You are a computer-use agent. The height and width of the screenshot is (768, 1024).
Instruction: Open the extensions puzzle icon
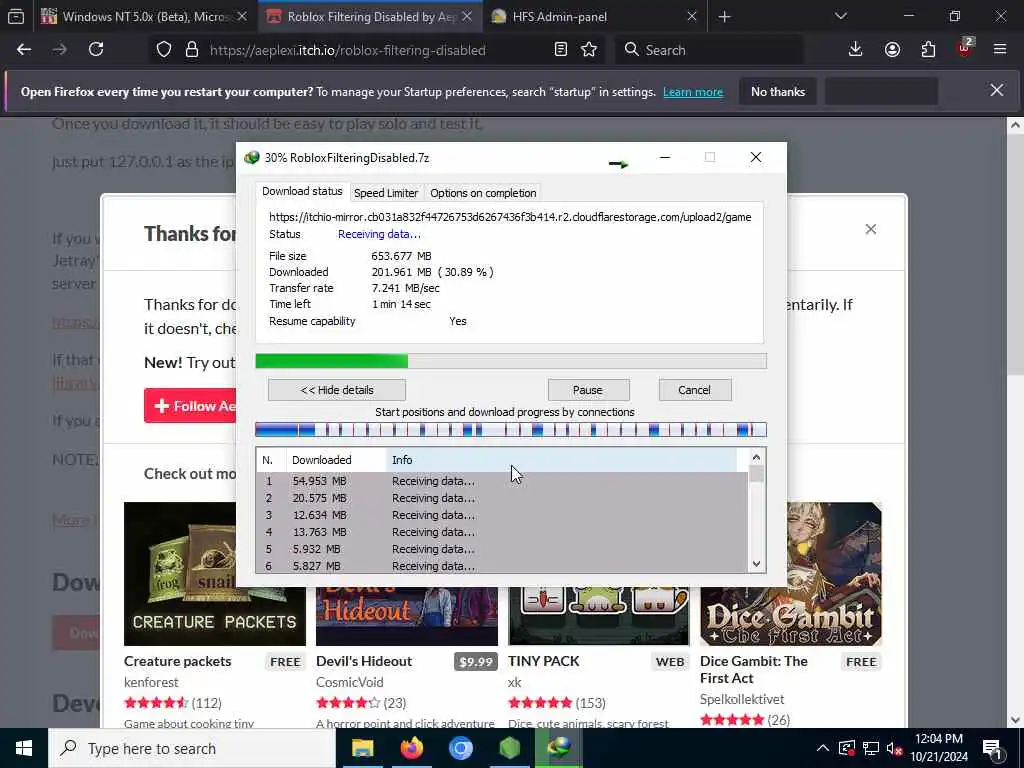point(928,50)
